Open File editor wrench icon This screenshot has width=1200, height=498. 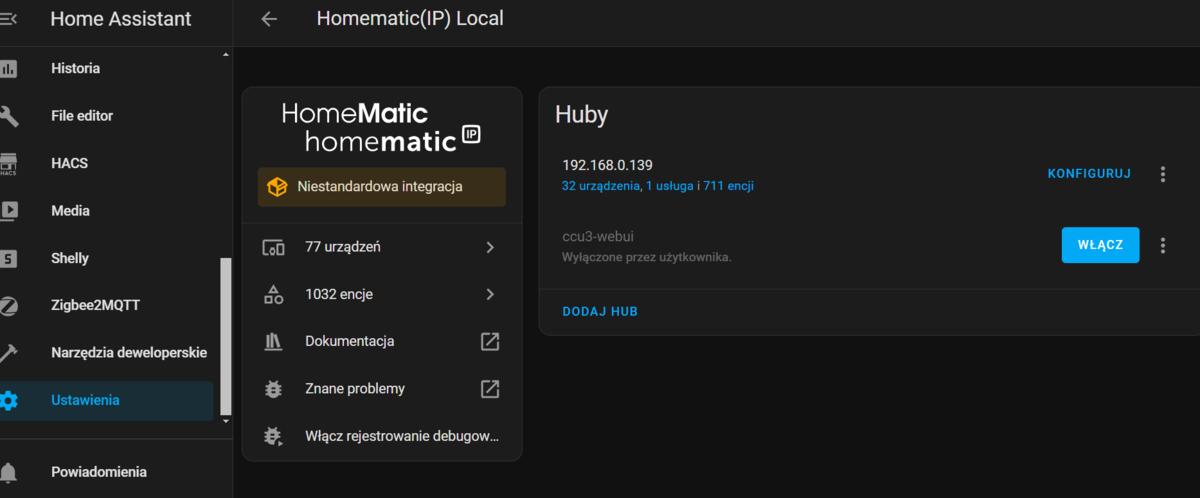point(8,116)
